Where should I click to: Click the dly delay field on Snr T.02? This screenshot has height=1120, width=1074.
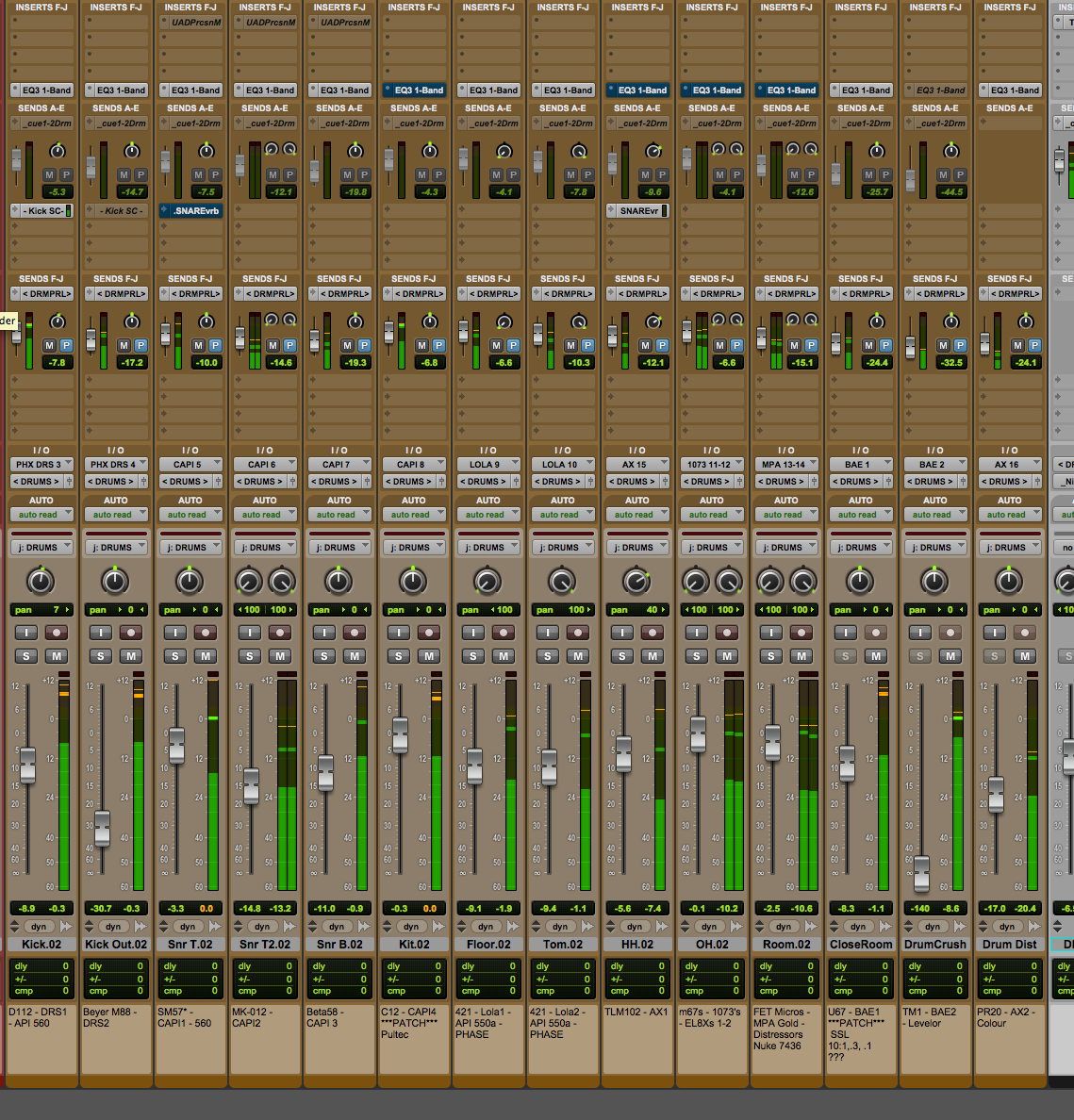tap(190, 966)
